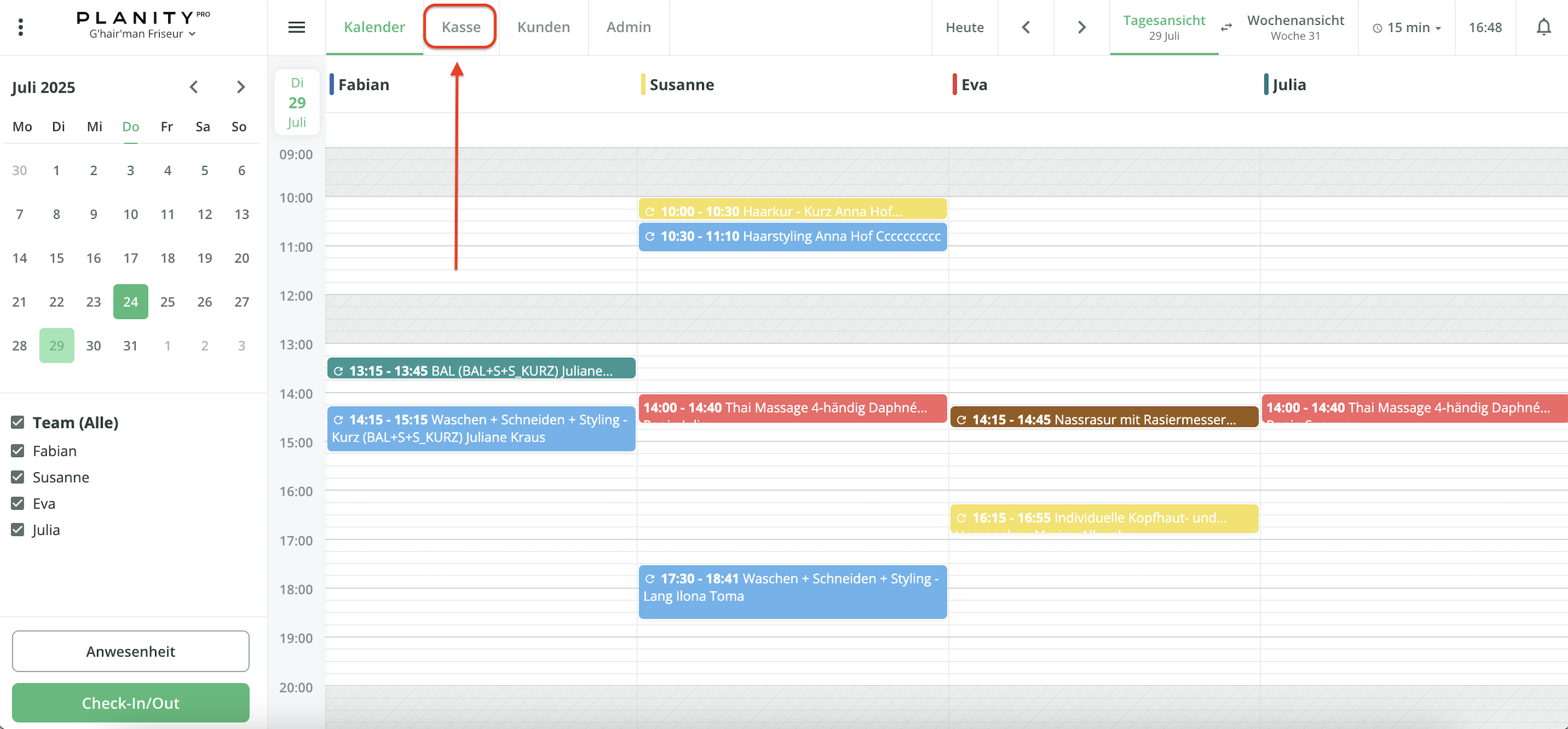This screenshot has height=729, width=1568.
Task: Toggle the Susanne employee checkbox
Action: point(17,477)
